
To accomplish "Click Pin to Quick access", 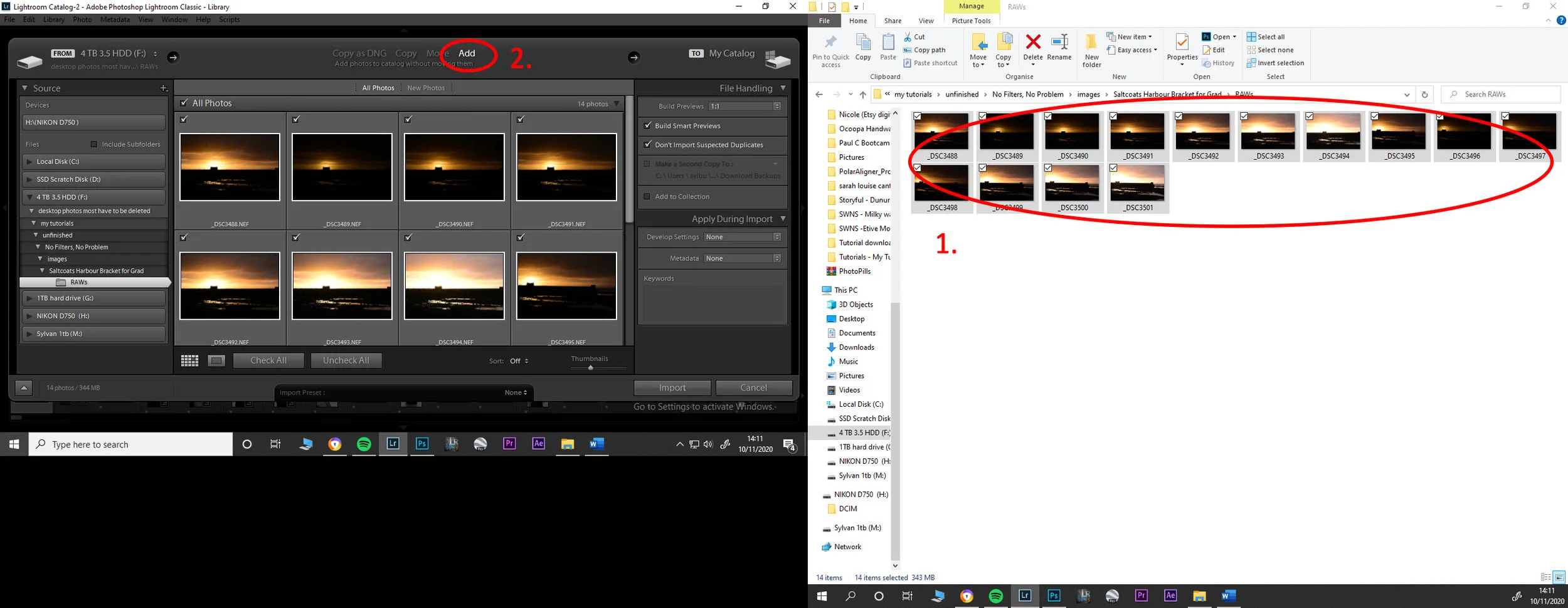I will (830, 51).
